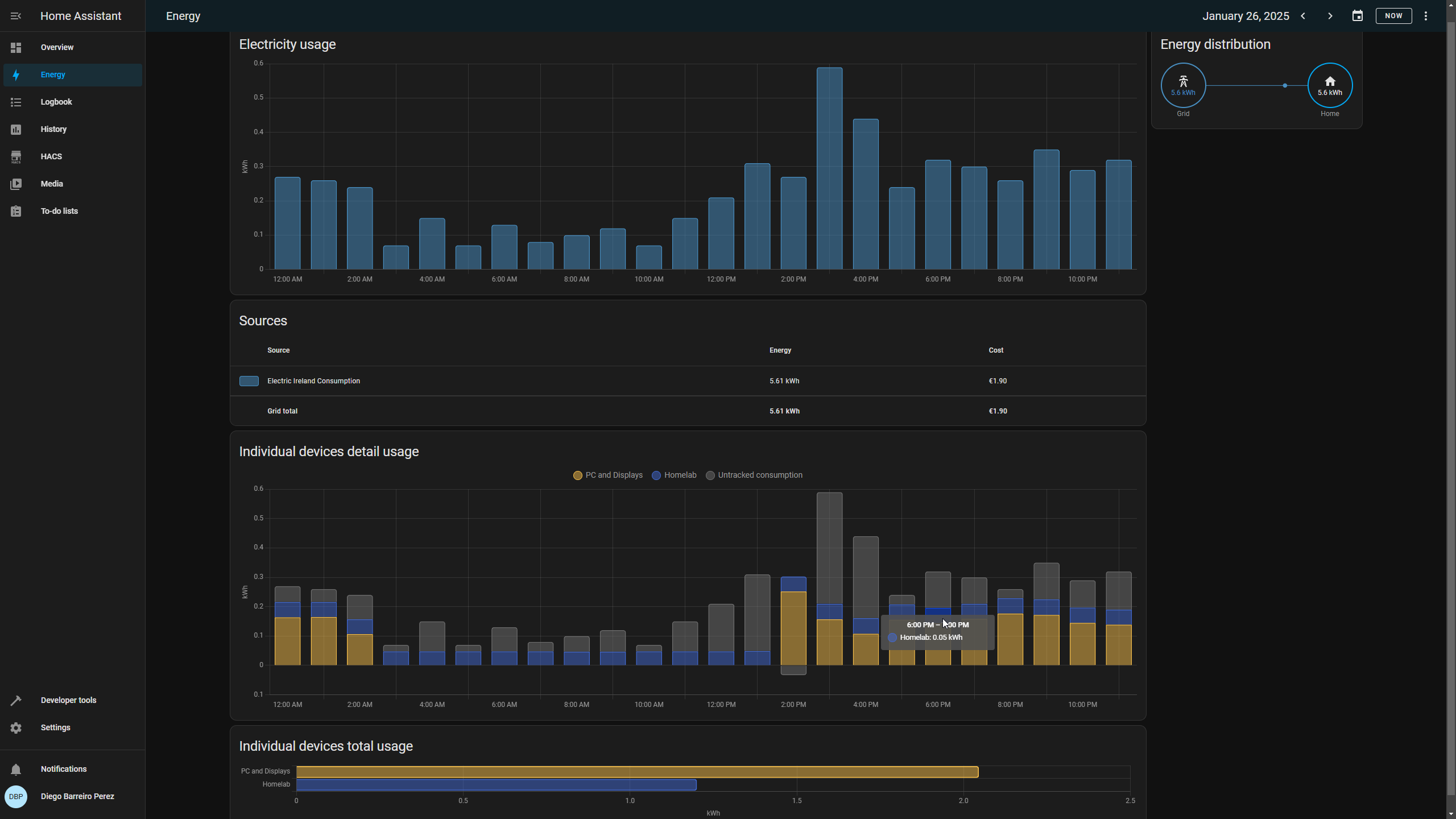The image size is (1456, 819).
Task: Open the HACS store icon
Action: click(16, 157)
